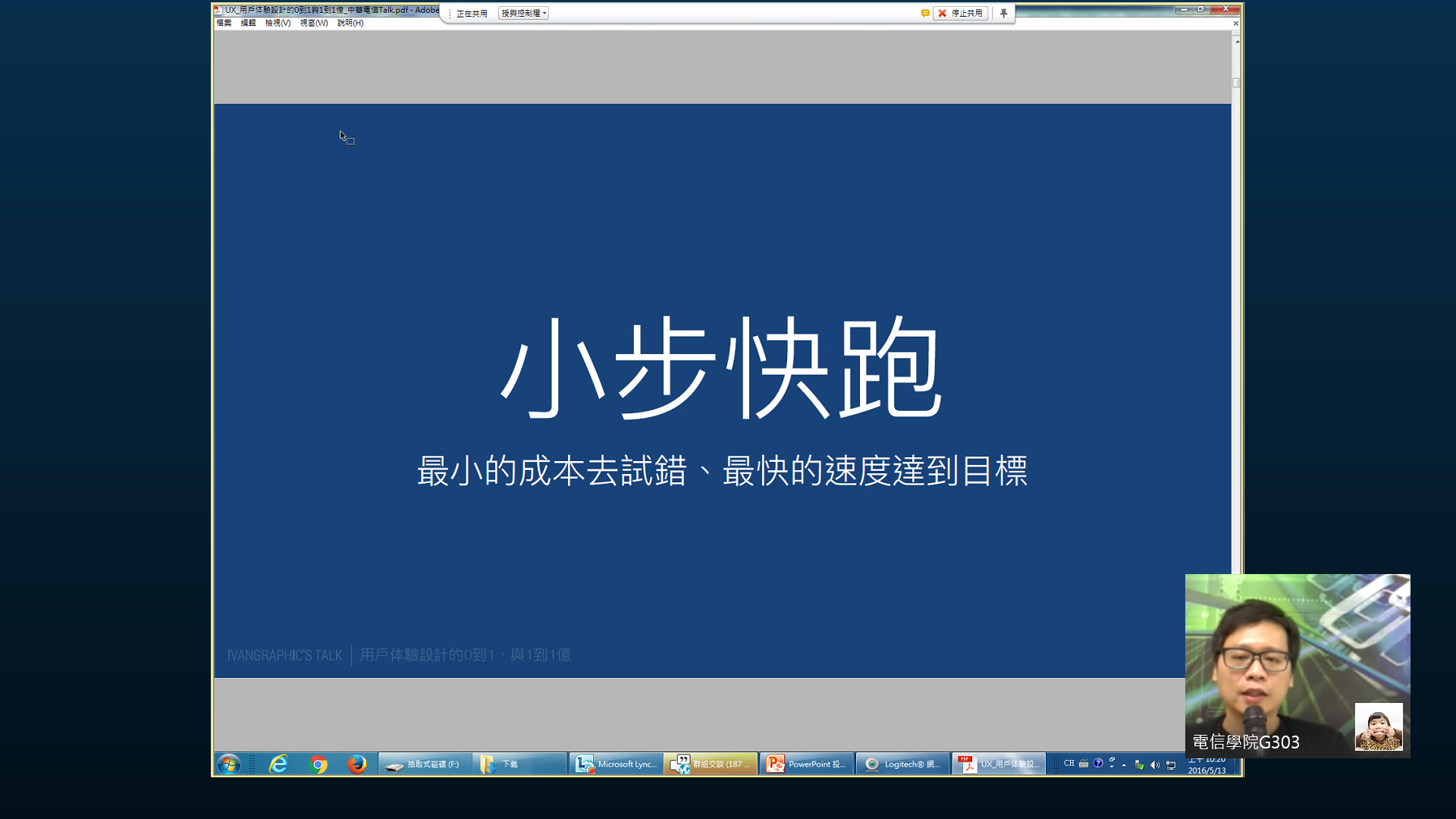
Task: Click the volume speaker icon in system tray
Action: pos(1154,764)
